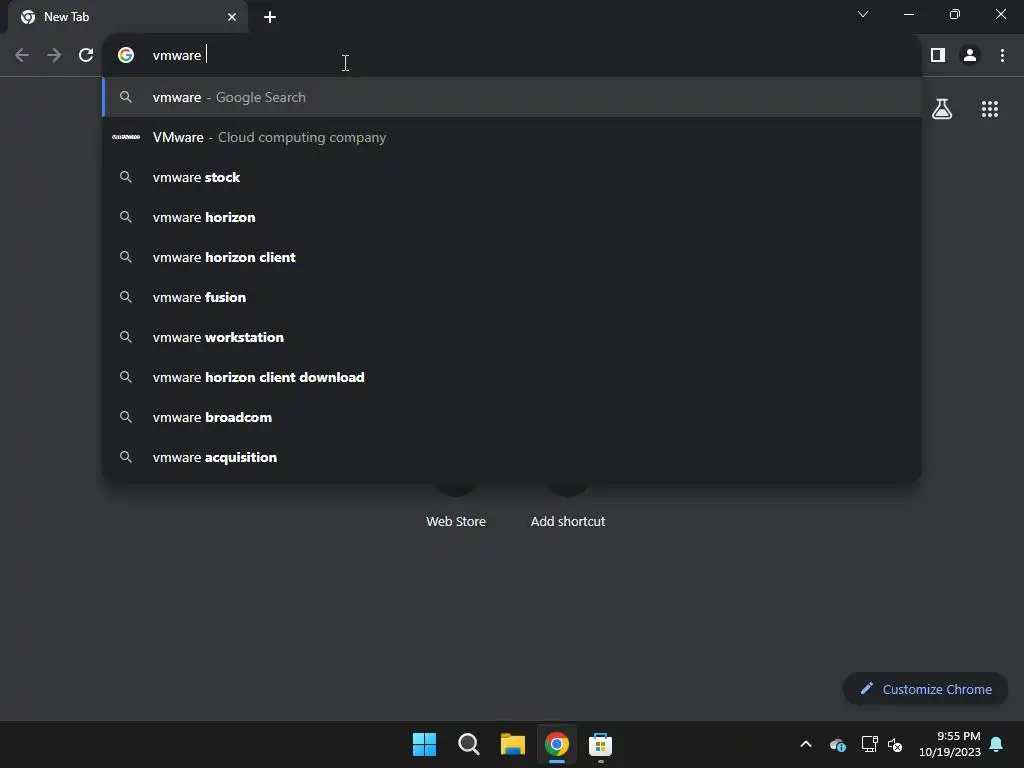Close the New Tab tab
The width and height of the screenshot is (1024, 768).
point(232,17)
